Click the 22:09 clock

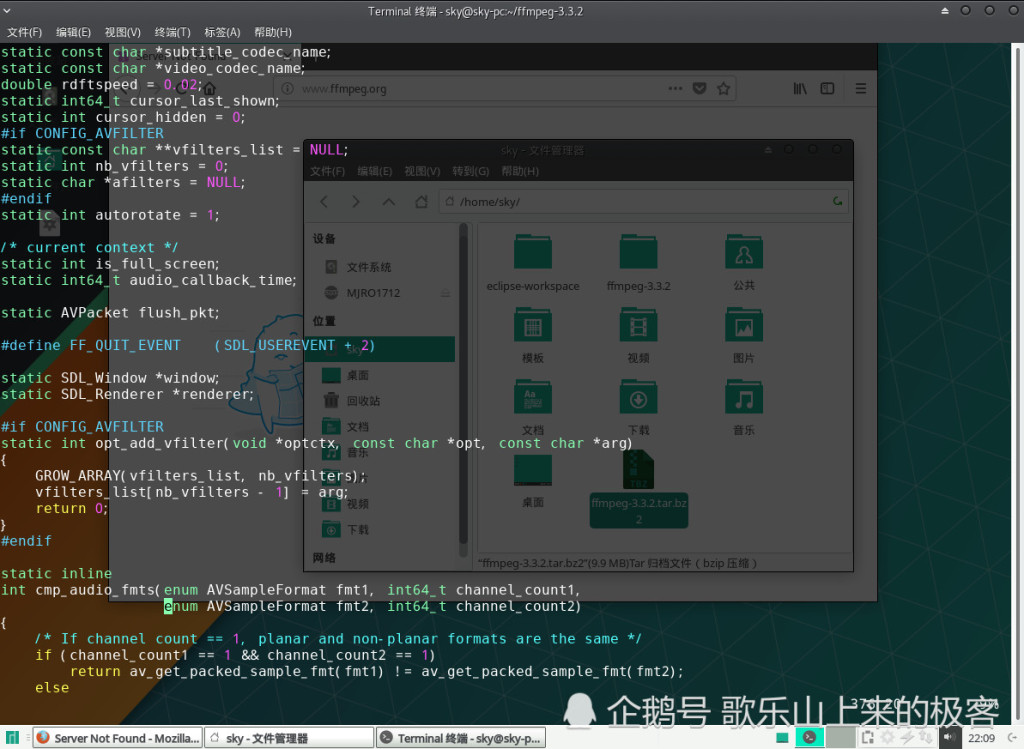click(981, 738)
